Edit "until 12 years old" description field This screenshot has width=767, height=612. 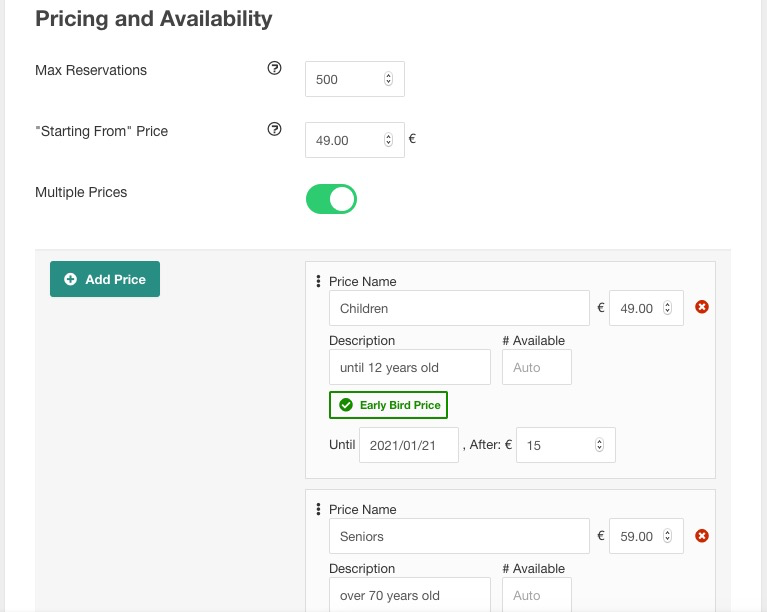(x=409, y=367)
